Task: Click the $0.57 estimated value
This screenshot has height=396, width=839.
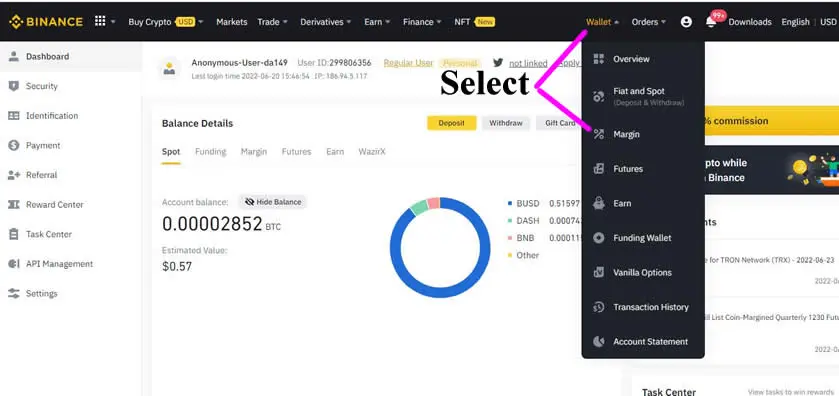Action: click(x=177, y=266)
